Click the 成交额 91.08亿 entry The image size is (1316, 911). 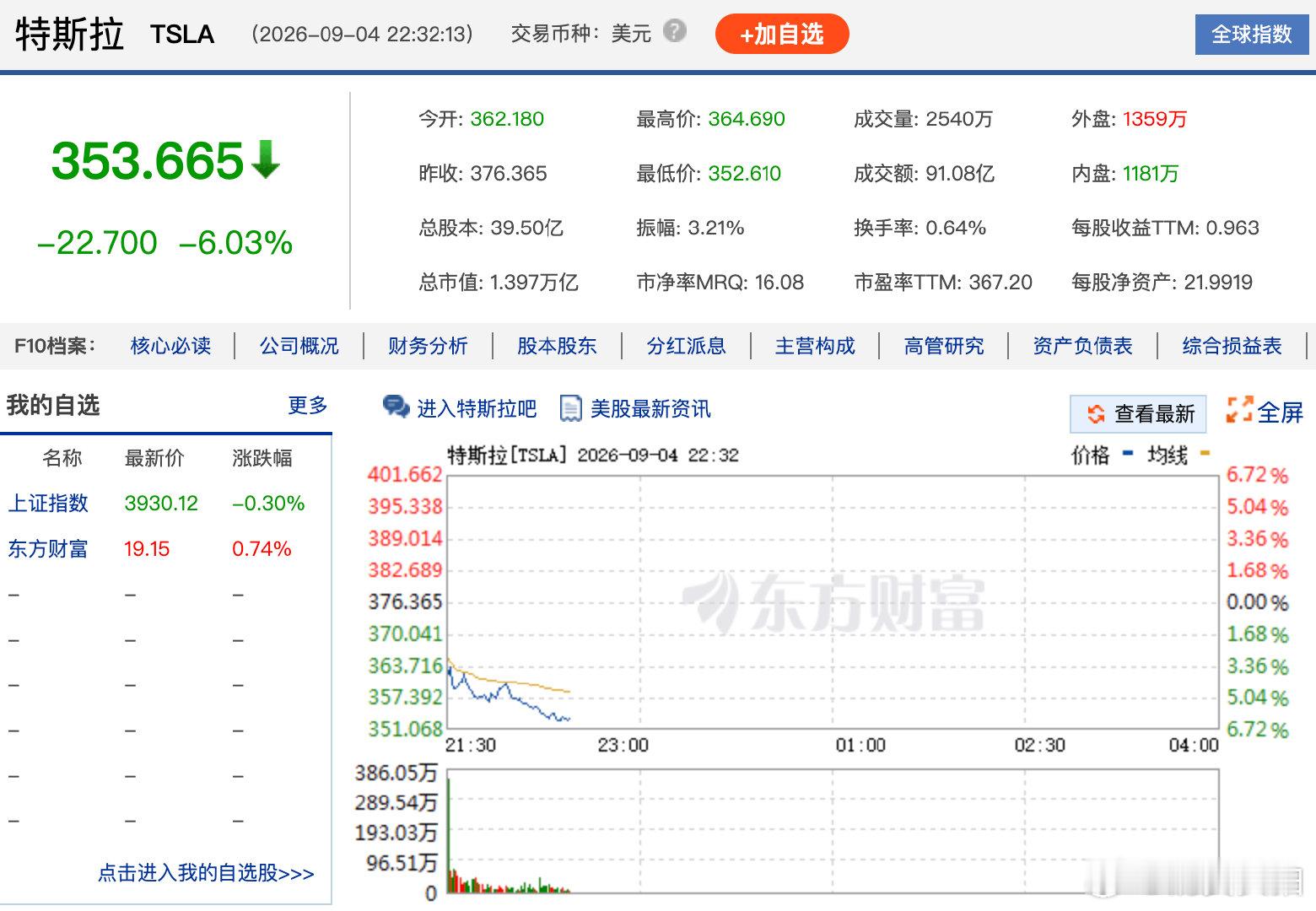point(924,174)
